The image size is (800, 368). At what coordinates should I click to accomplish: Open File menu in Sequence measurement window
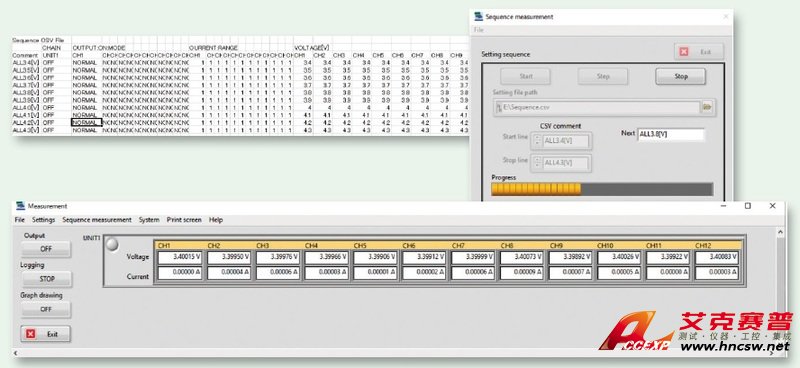coord(478,30)
